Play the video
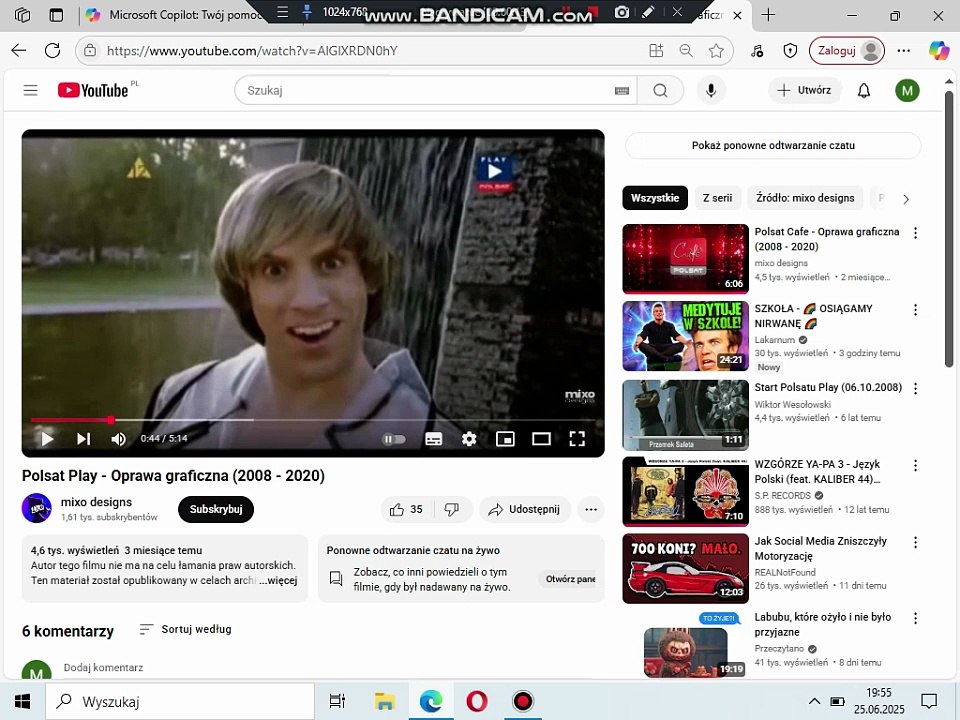 47,438
